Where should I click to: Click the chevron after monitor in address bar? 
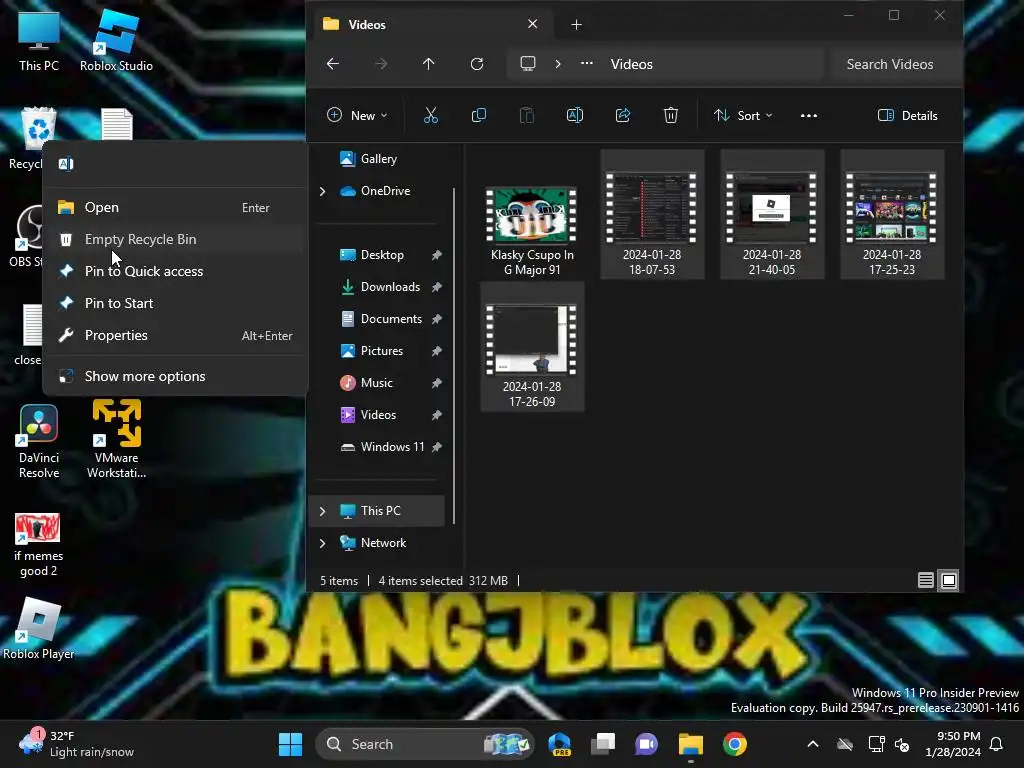point(558,64)
